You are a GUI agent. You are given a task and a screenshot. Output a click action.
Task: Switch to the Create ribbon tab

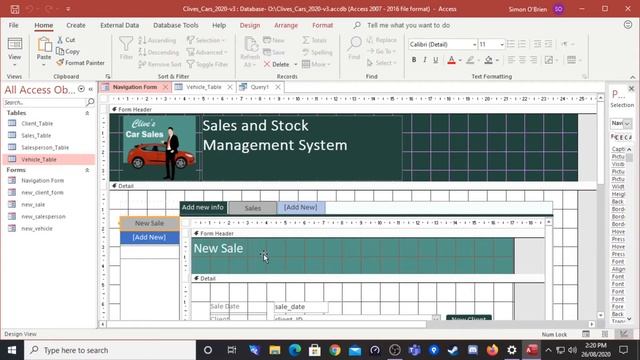pyautogui.click(x=76, y=25)
